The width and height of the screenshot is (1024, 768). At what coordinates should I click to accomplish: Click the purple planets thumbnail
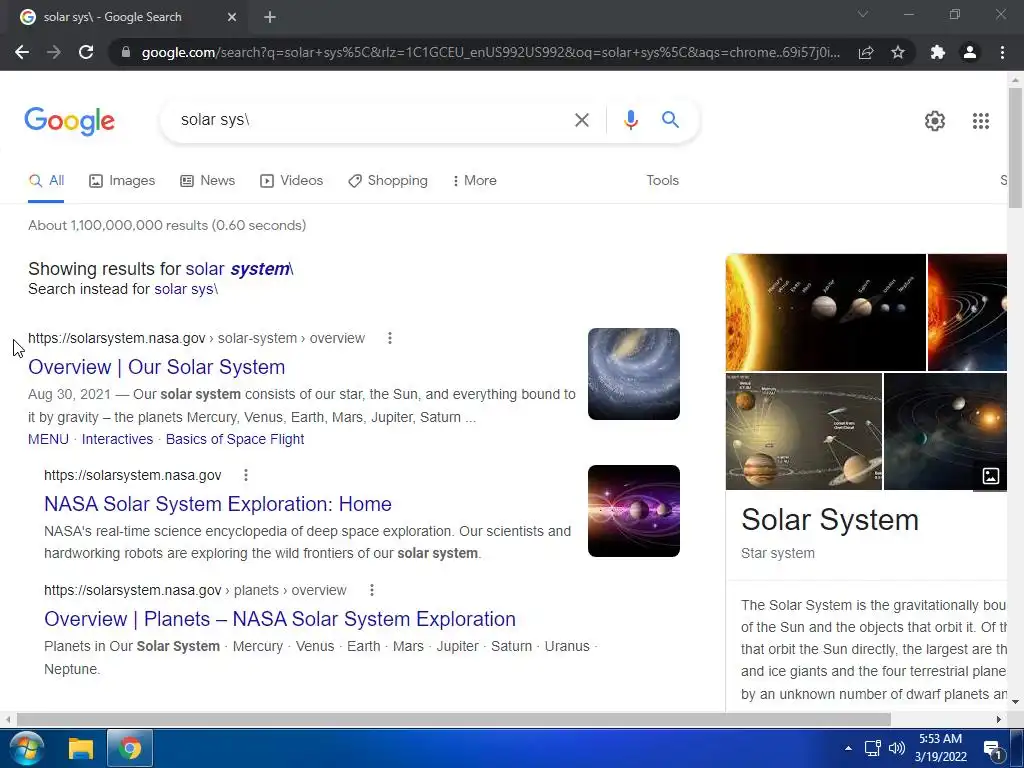click(x=633, y=511)
